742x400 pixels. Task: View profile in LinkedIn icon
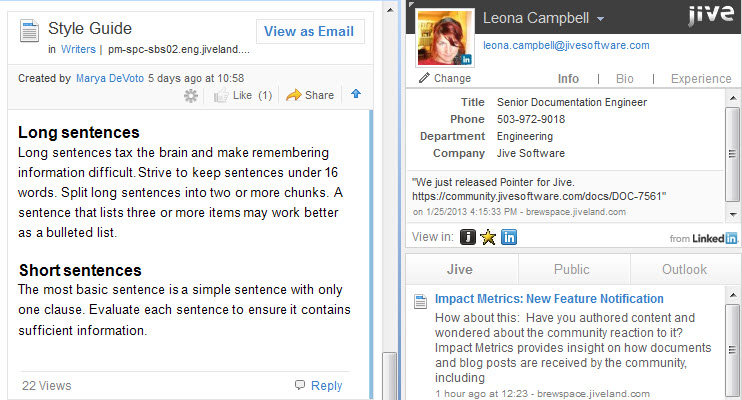509,237
